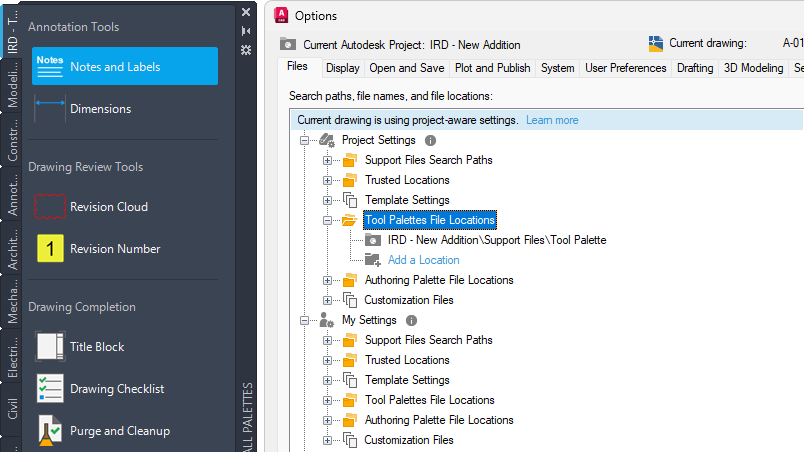Collapse the My Settings node

305,320
